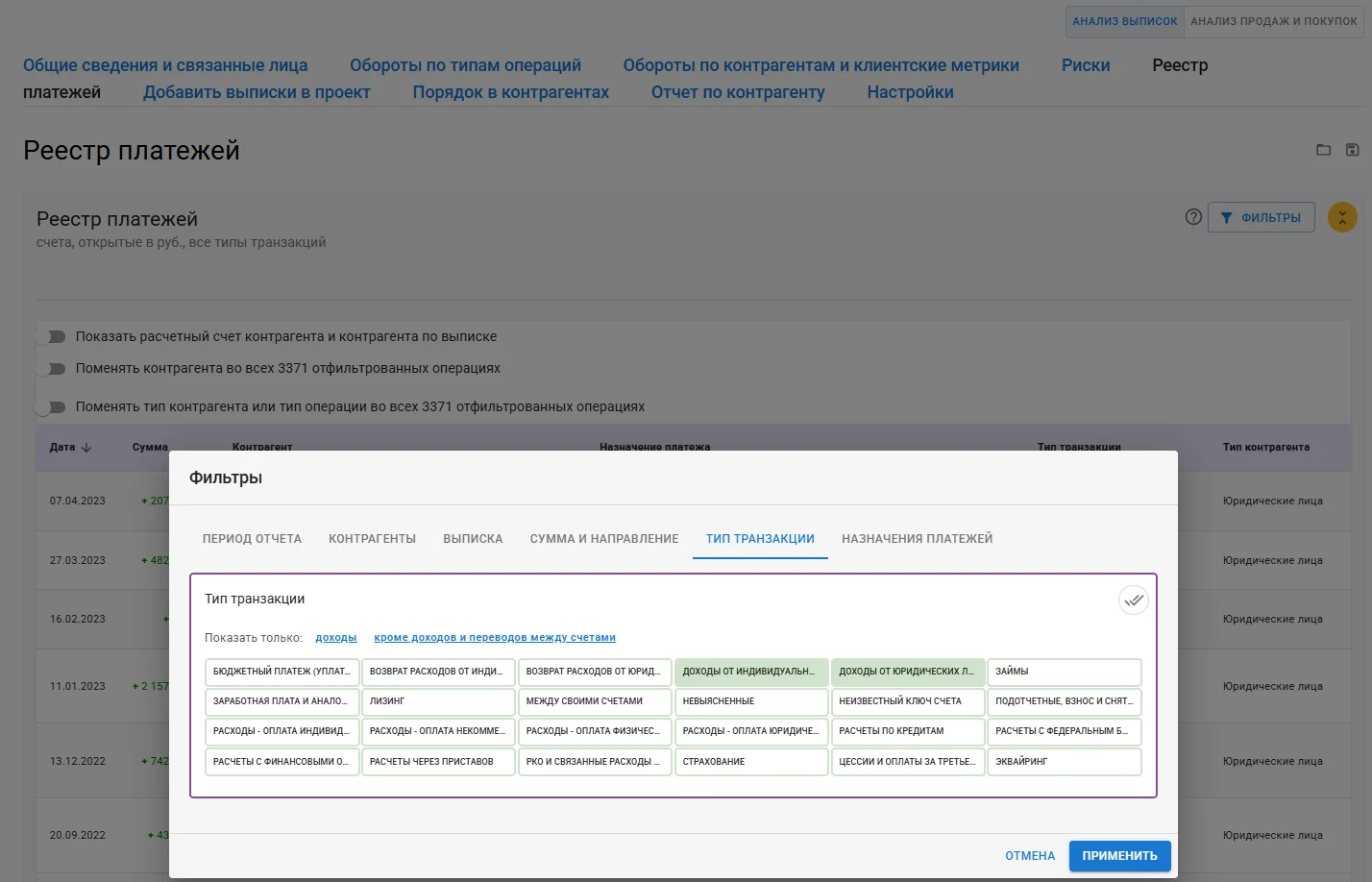Toggle Расходы - оплата юридиче... chip
This screenshot has width=1372, height=882.
[751, 731]
